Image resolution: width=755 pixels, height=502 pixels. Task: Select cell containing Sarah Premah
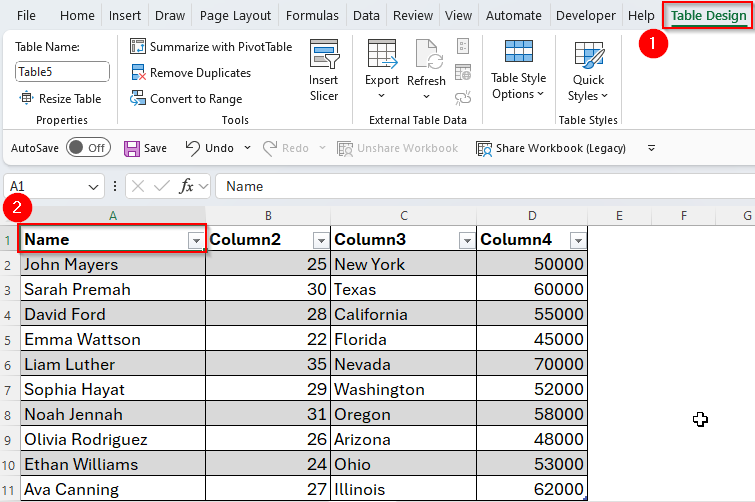(x=112, y=289)
